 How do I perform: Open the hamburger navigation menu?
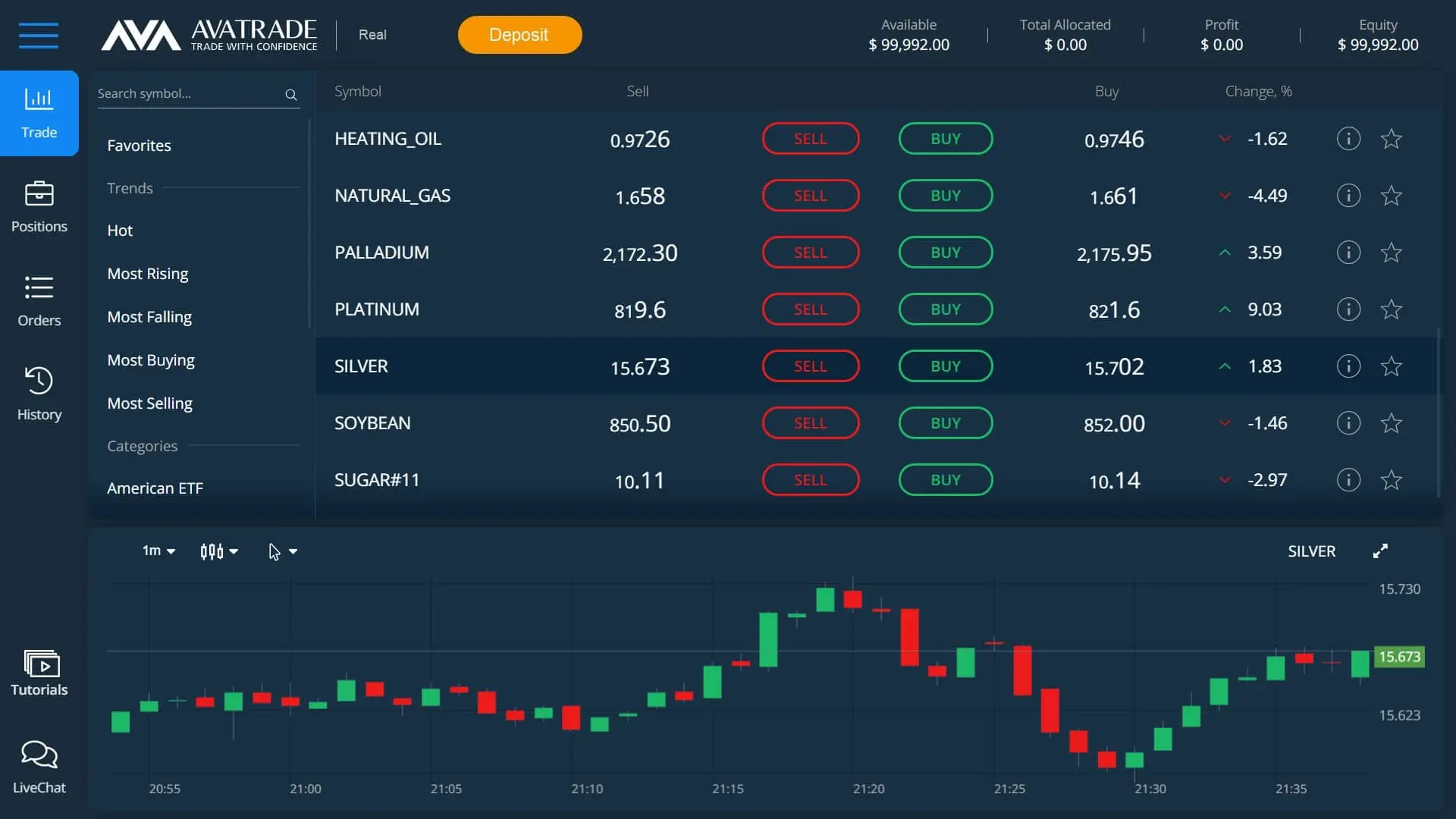point(39,35)
